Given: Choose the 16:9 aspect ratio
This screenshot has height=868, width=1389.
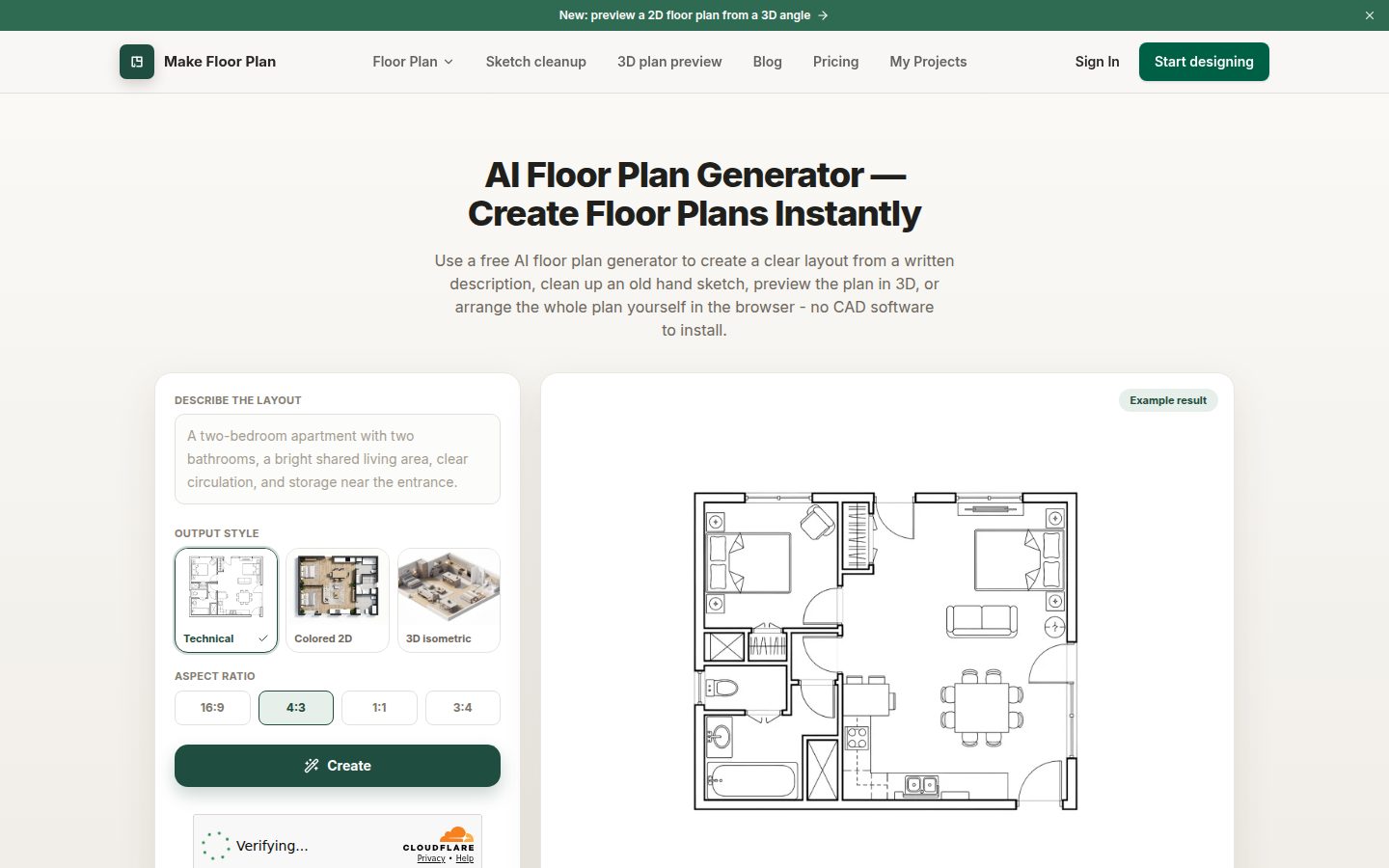Looking at the screenshot, I should pos(212,708).
